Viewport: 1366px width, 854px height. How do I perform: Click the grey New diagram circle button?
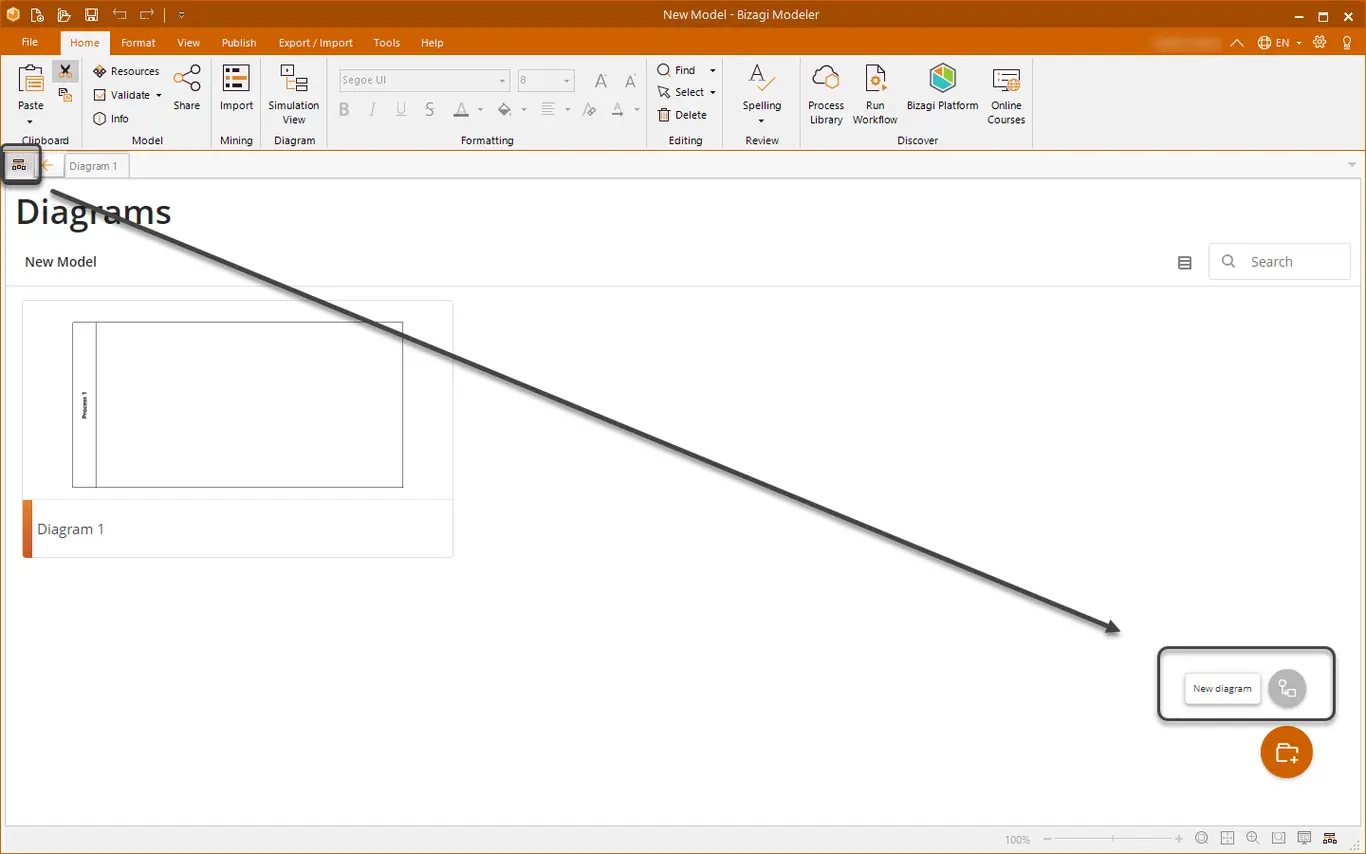click(x=1287, y=689)
